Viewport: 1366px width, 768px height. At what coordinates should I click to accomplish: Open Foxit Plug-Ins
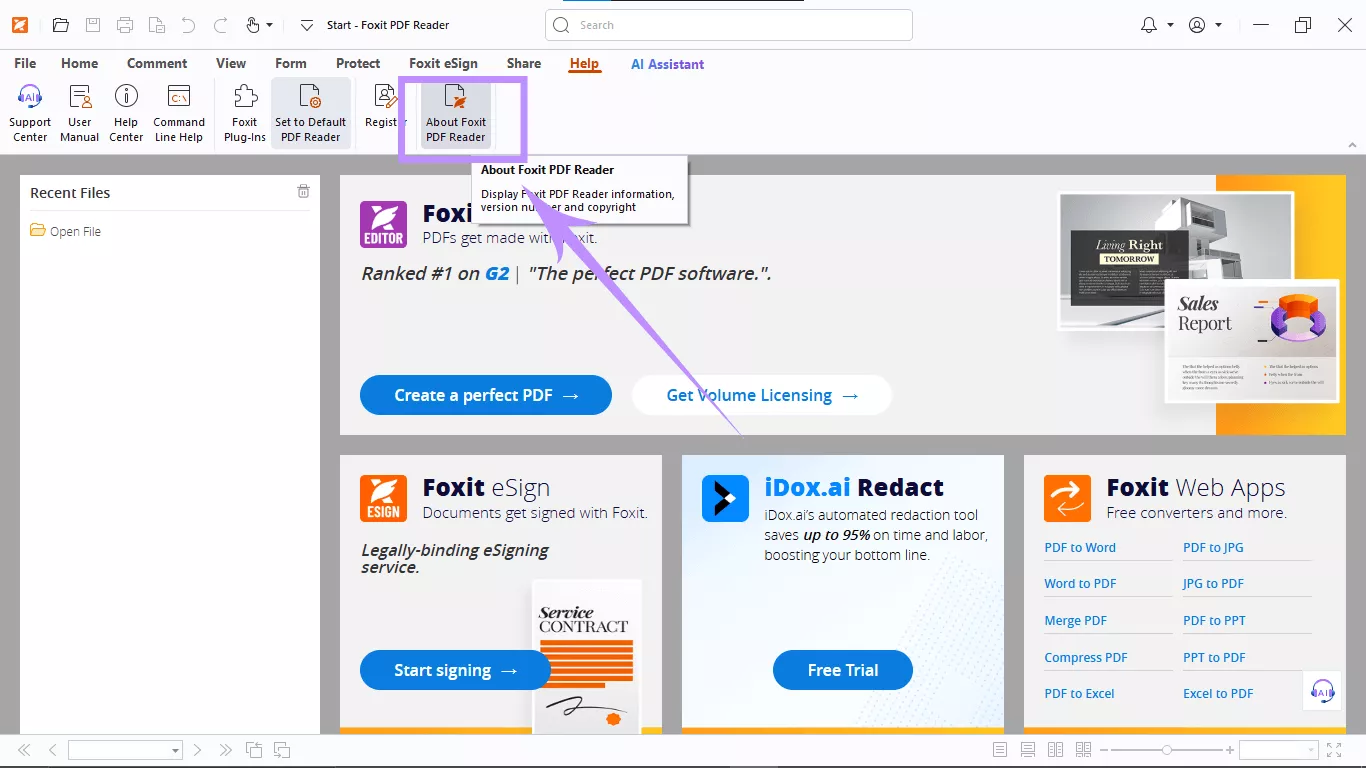coord(244,110)
